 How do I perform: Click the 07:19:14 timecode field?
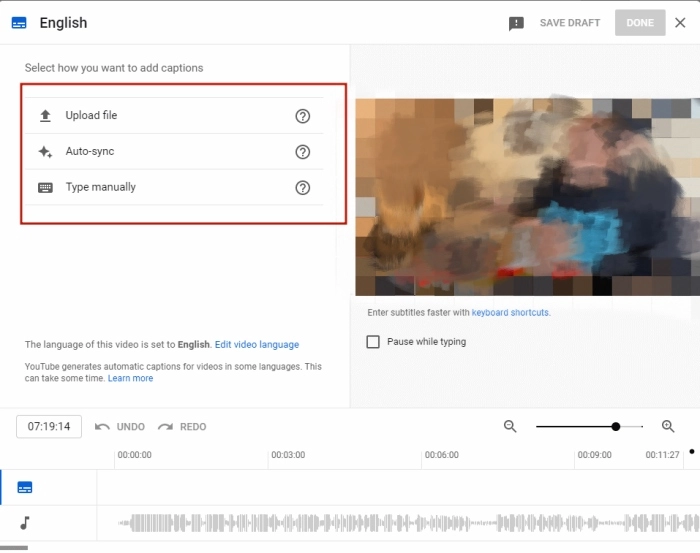point(49,426)
